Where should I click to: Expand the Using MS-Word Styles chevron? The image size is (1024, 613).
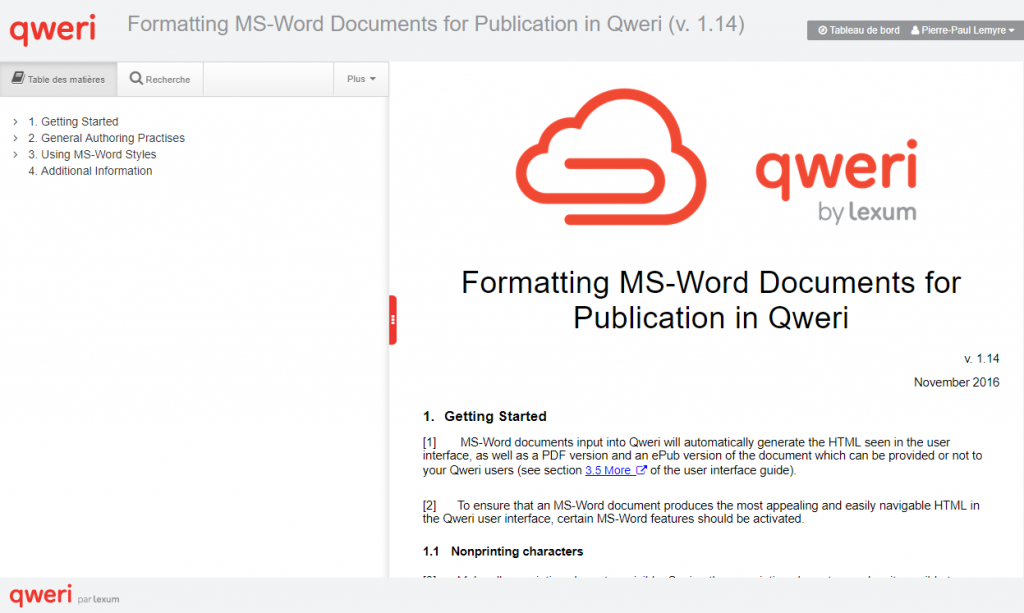[x=15, y=155]
